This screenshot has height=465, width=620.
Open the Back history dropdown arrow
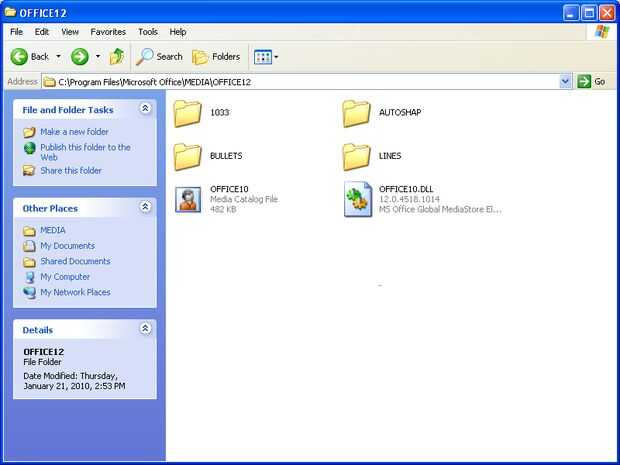click(58, 57)
